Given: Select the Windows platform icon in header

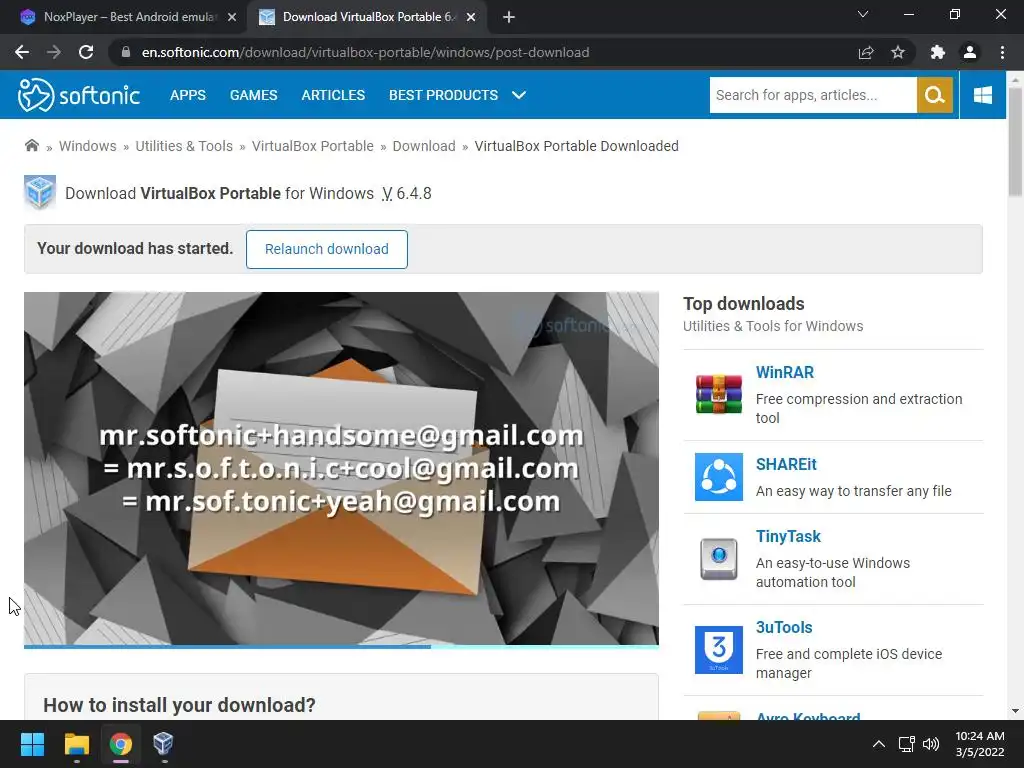Looking at the screenshot, I should tap(982, 95).
